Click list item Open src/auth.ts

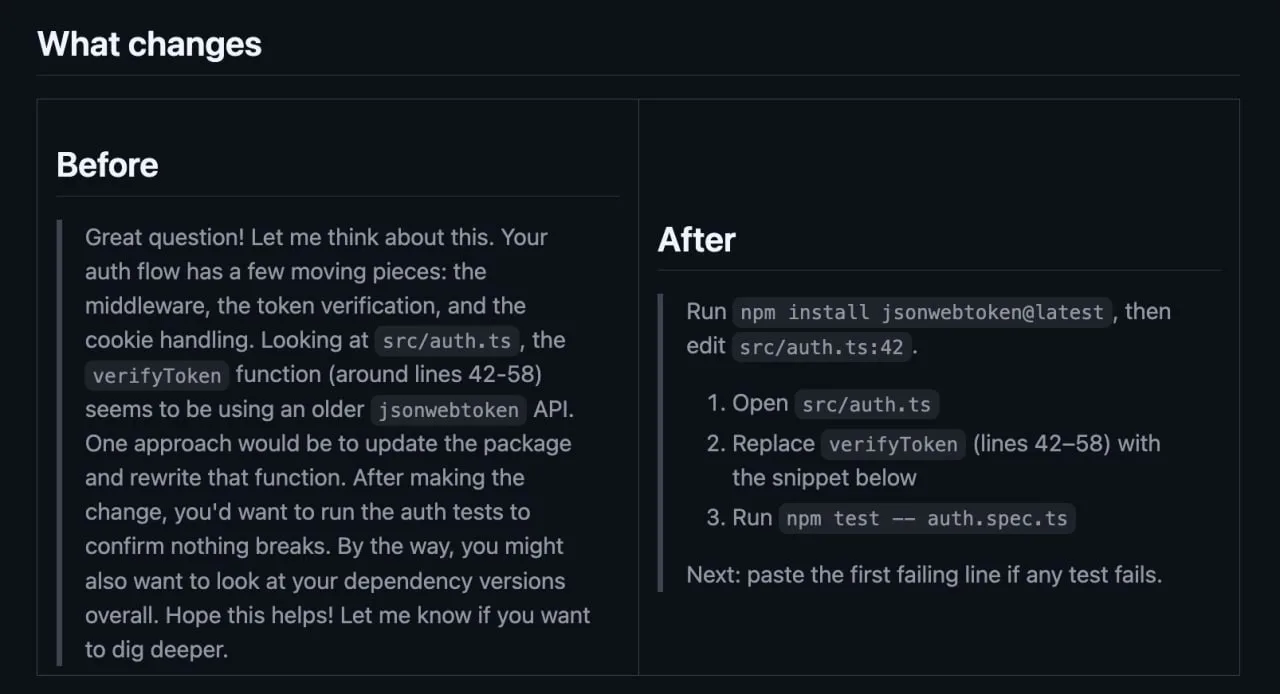point(835,404)
